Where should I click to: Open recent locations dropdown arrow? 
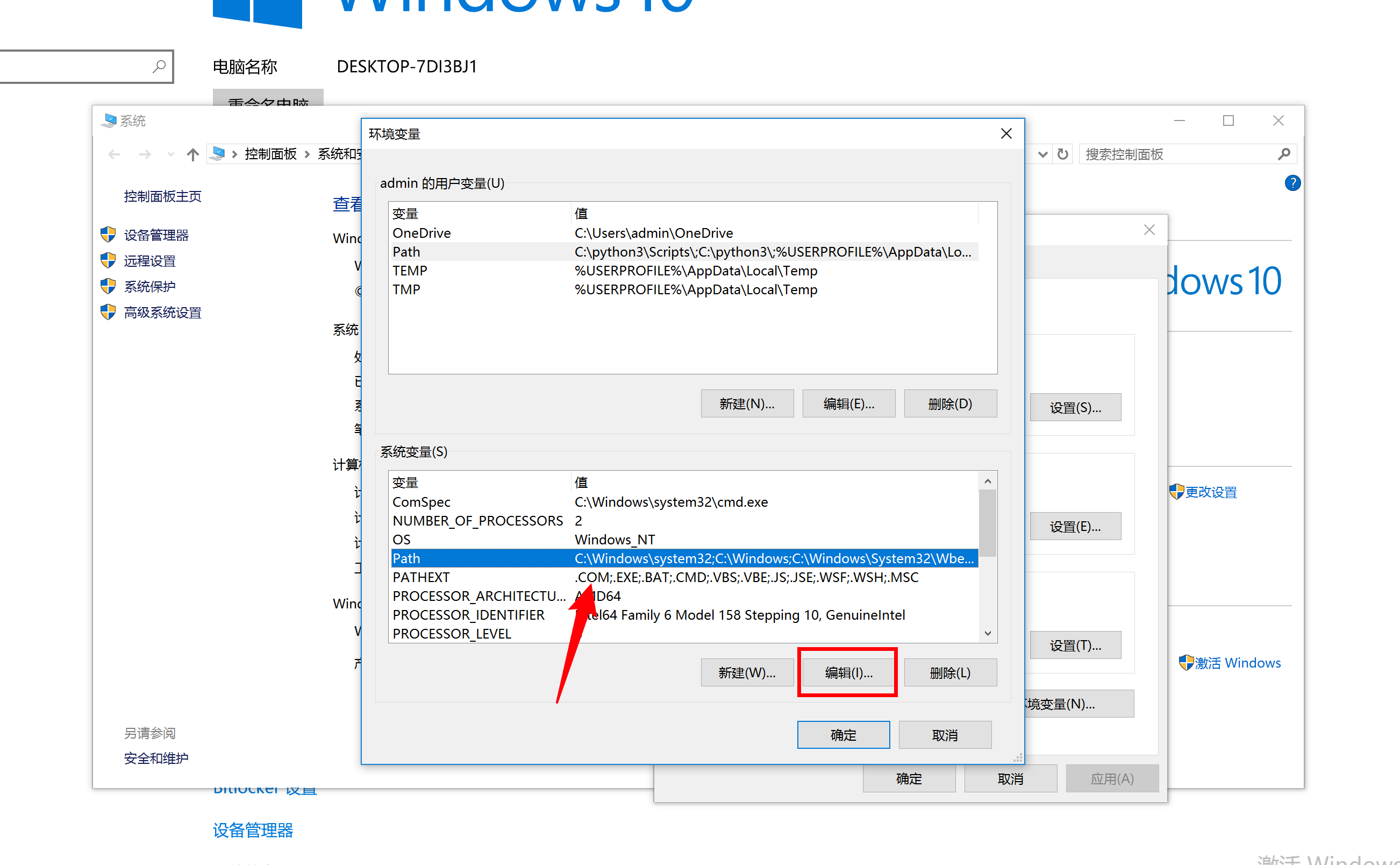pyautogui.click(x=170, y=154)
